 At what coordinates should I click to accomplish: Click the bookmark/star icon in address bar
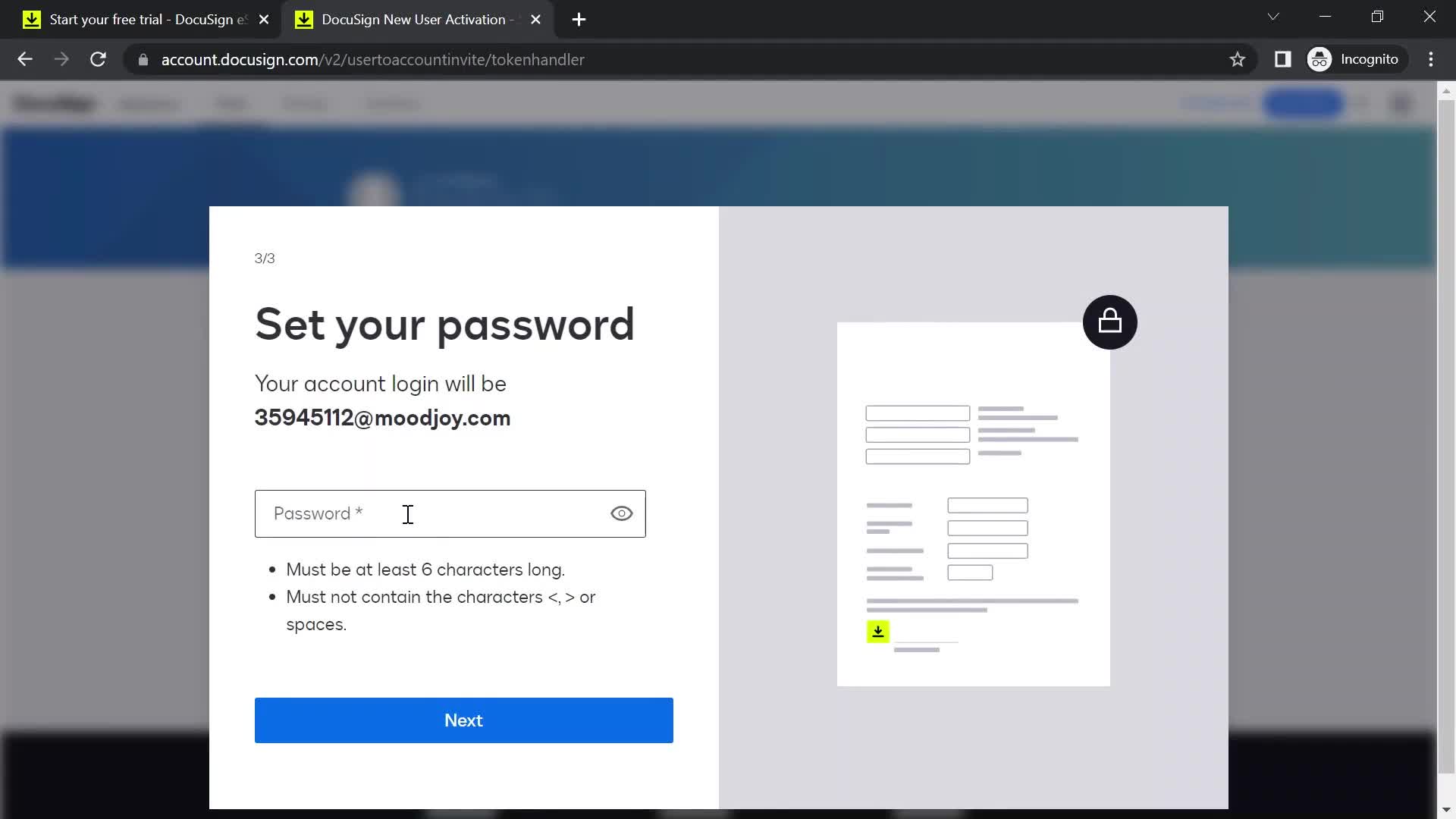(x=1238, y=59)
